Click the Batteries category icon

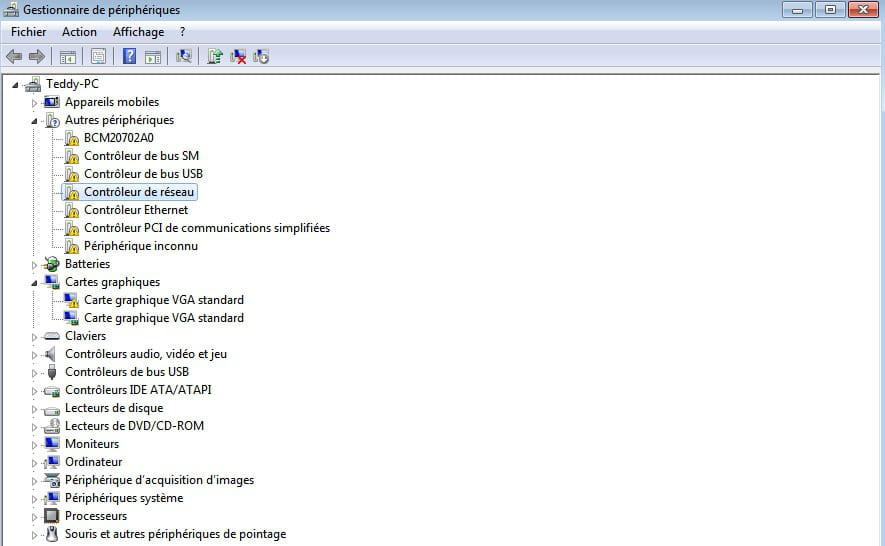click(51, 264)
